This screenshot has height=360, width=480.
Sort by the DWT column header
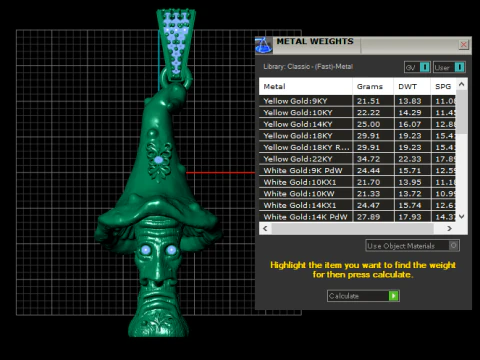tap(412, 86)
